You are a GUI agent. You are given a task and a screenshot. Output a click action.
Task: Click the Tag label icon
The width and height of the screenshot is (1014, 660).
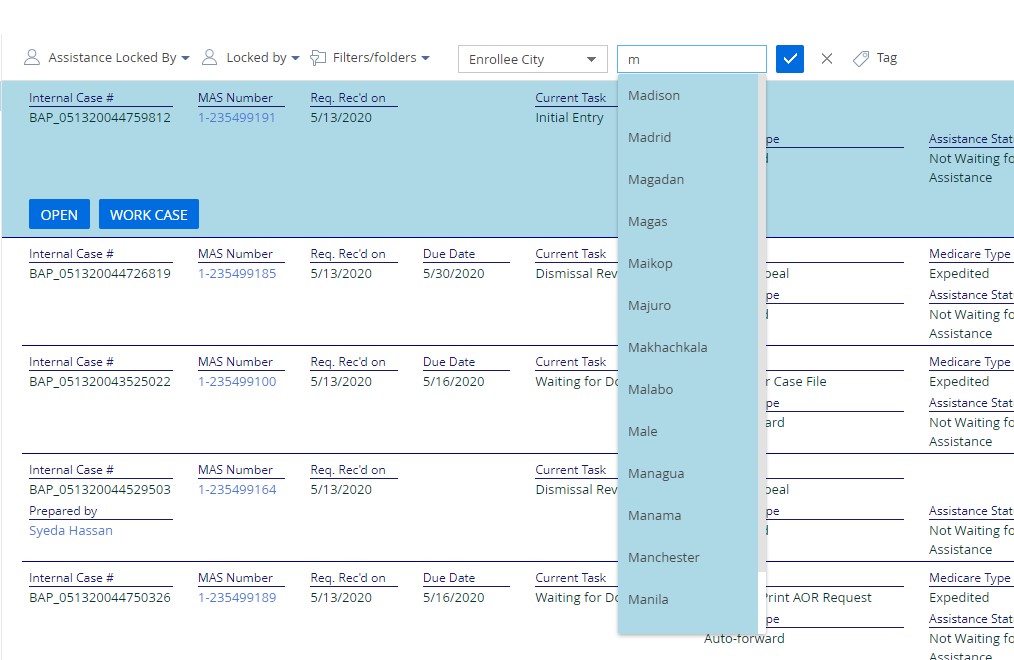[x=861, y=59]
